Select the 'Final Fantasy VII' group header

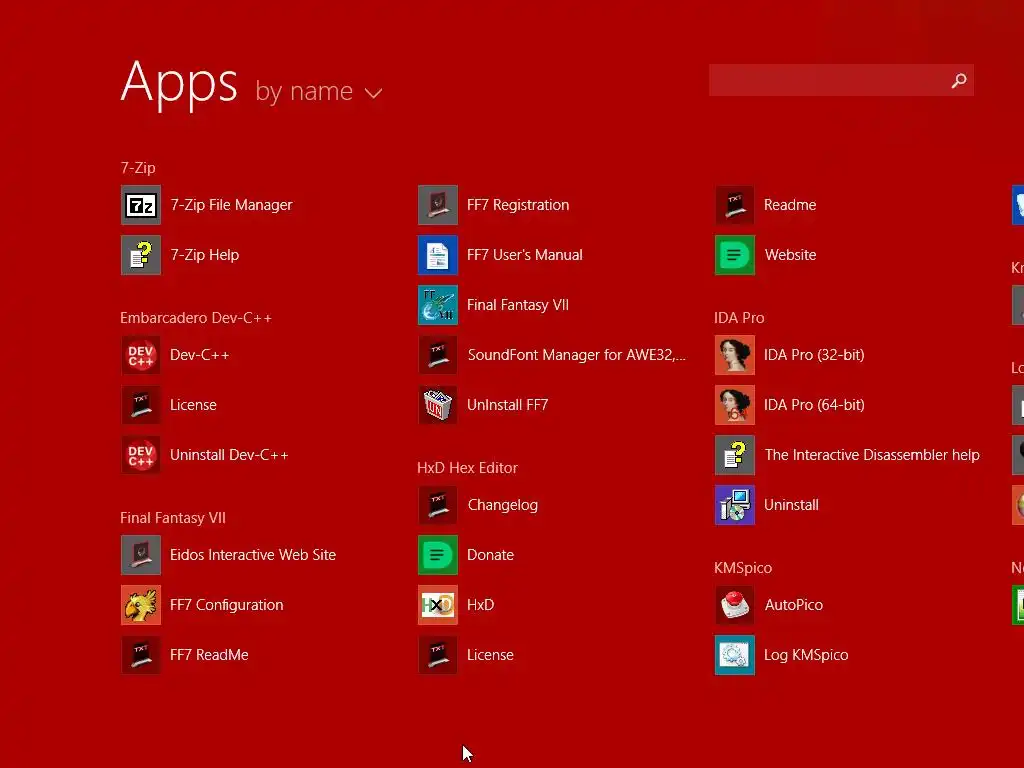(172, 518)
